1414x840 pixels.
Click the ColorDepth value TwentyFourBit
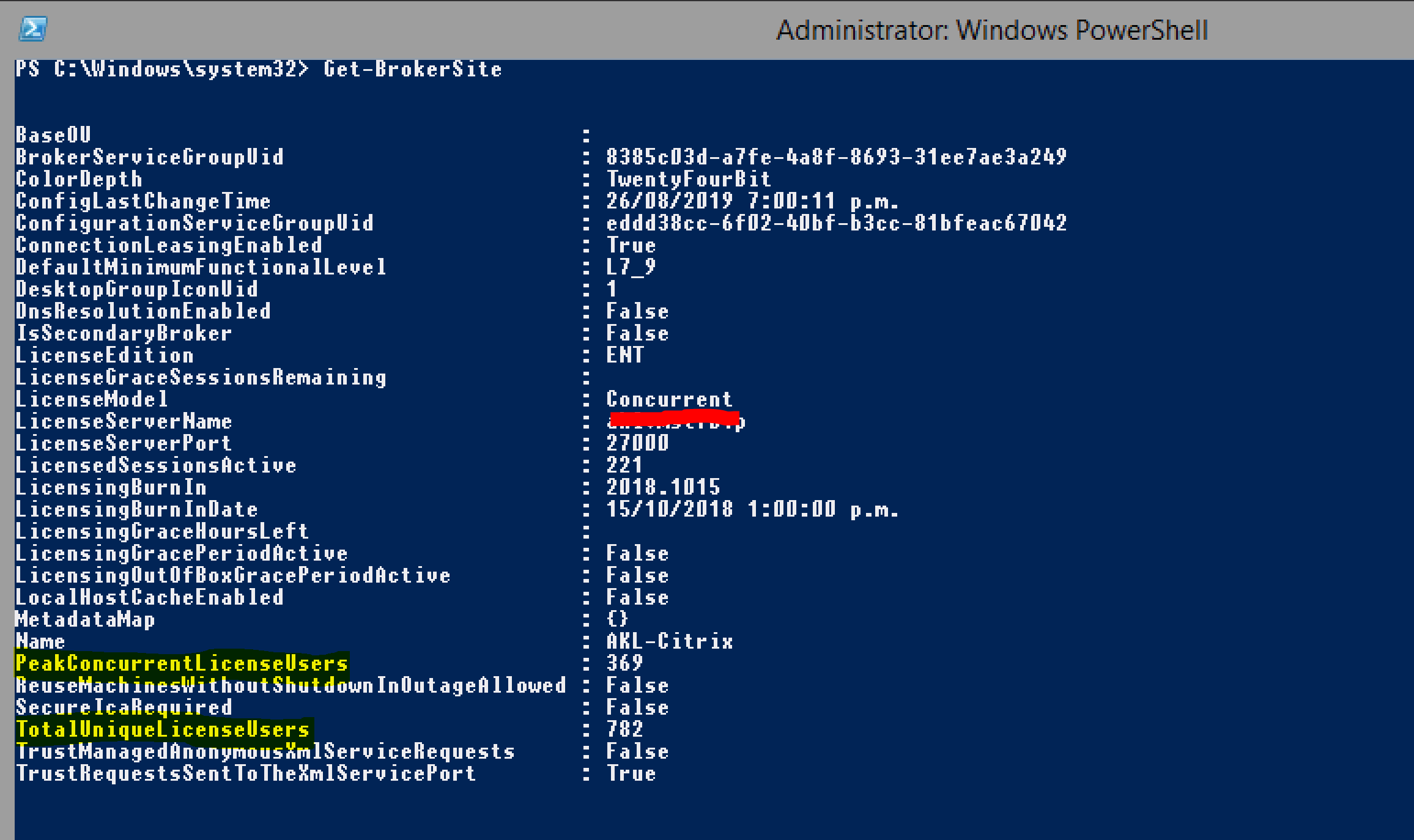688,179
